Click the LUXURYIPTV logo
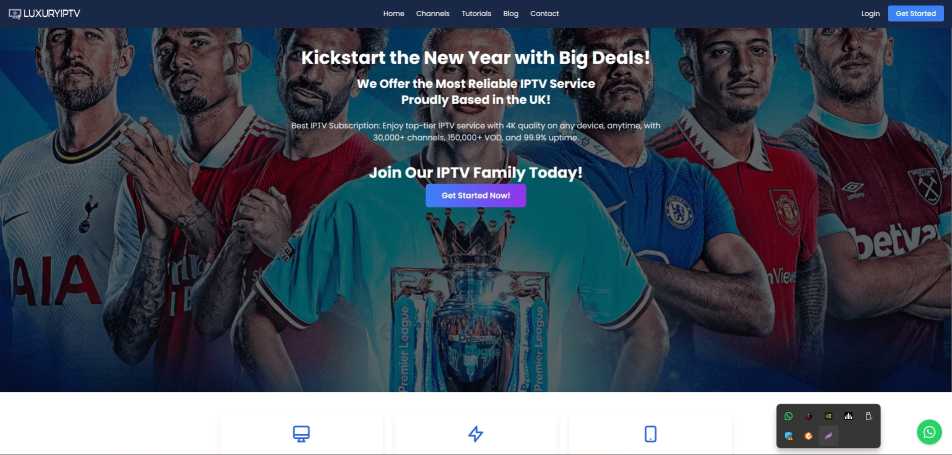 [x=44, y=13]
